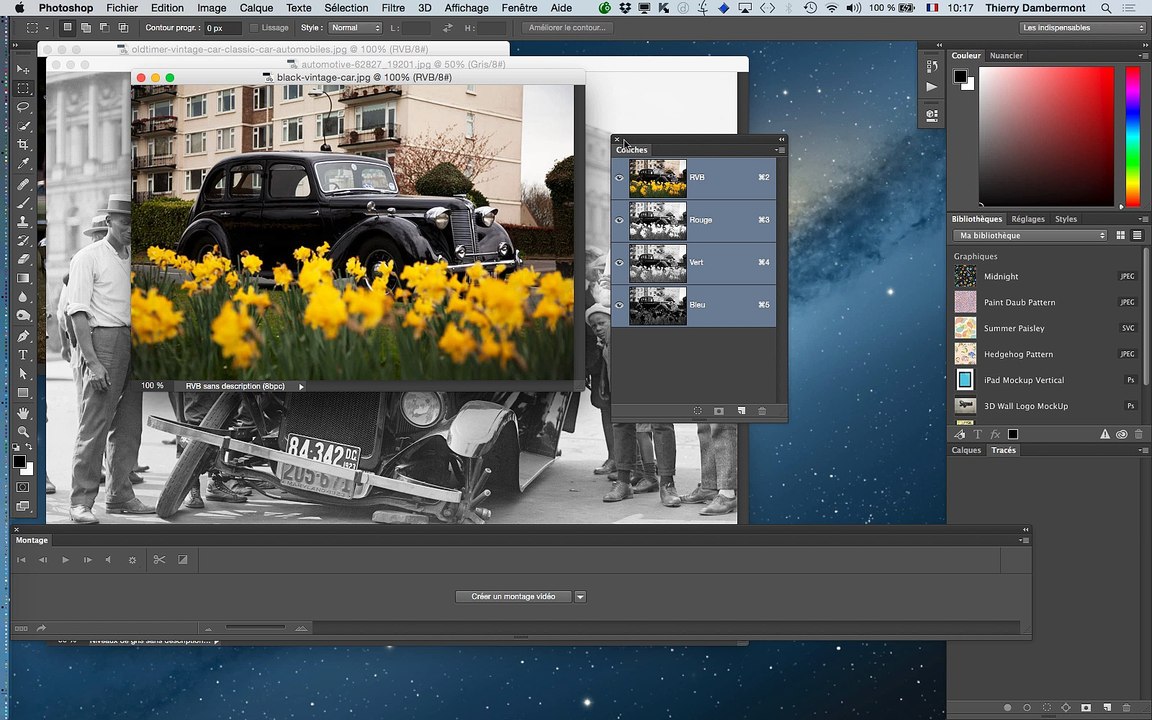The width and height of the screenshot is (1152, 720).
Task: Toggle visibility of the Bleu channel
Action: (619, 305)
